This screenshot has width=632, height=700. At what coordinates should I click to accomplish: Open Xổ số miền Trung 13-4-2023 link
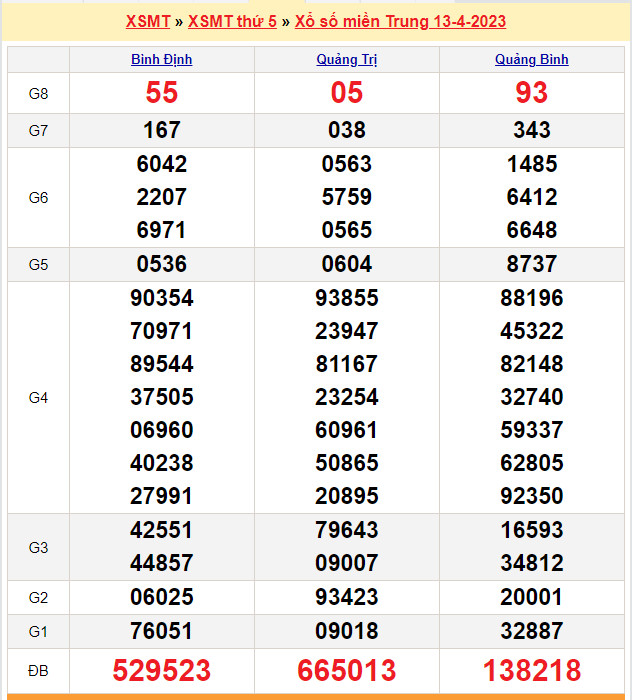400,22
